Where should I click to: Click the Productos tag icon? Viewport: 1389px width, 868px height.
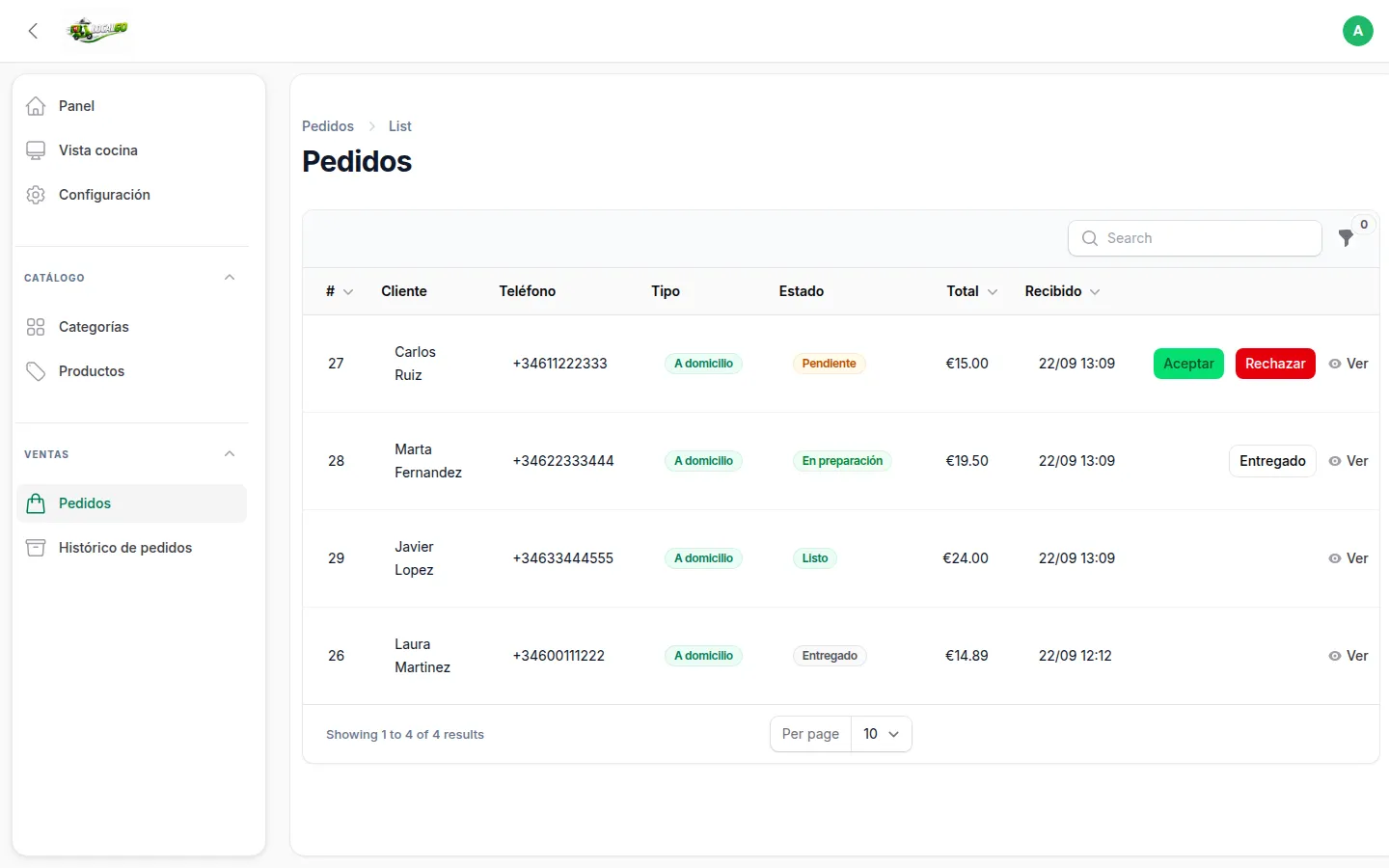click(36, 371)
